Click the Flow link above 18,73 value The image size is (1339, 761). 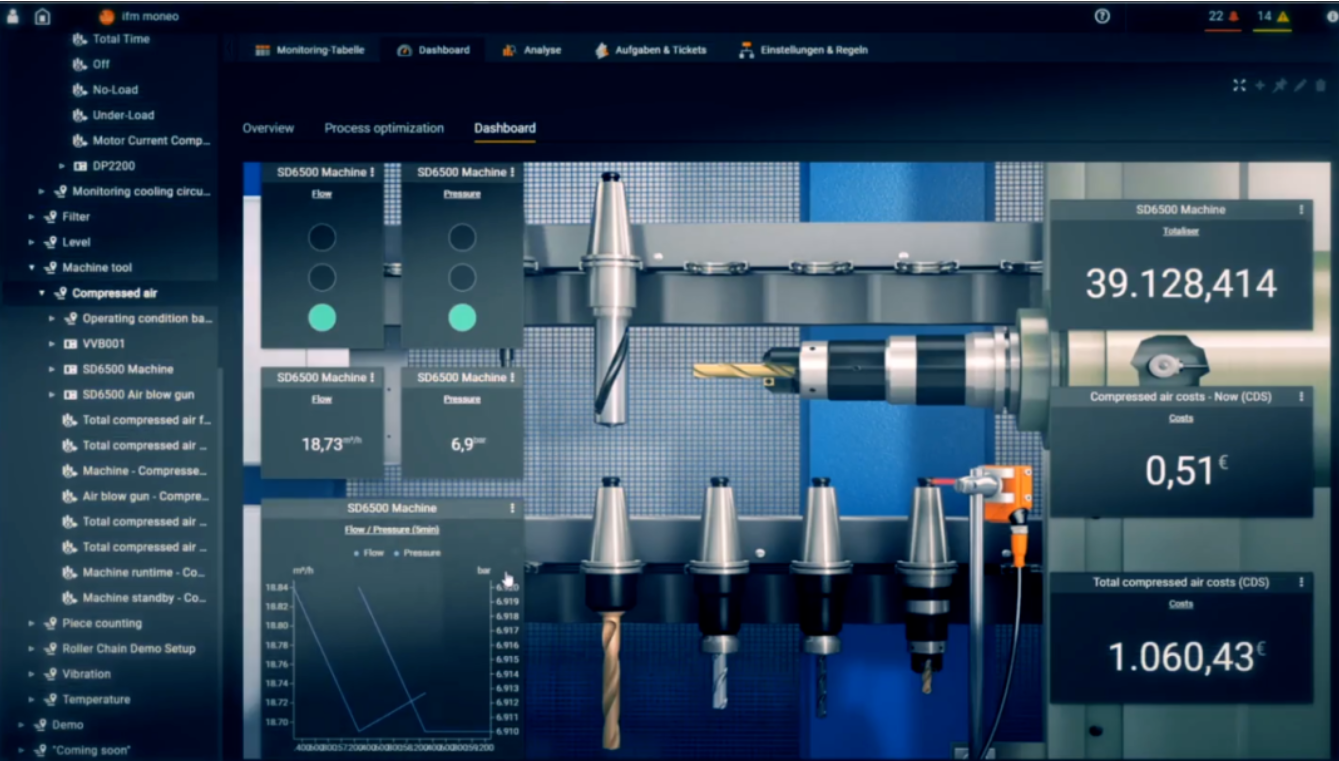(322, 399)
